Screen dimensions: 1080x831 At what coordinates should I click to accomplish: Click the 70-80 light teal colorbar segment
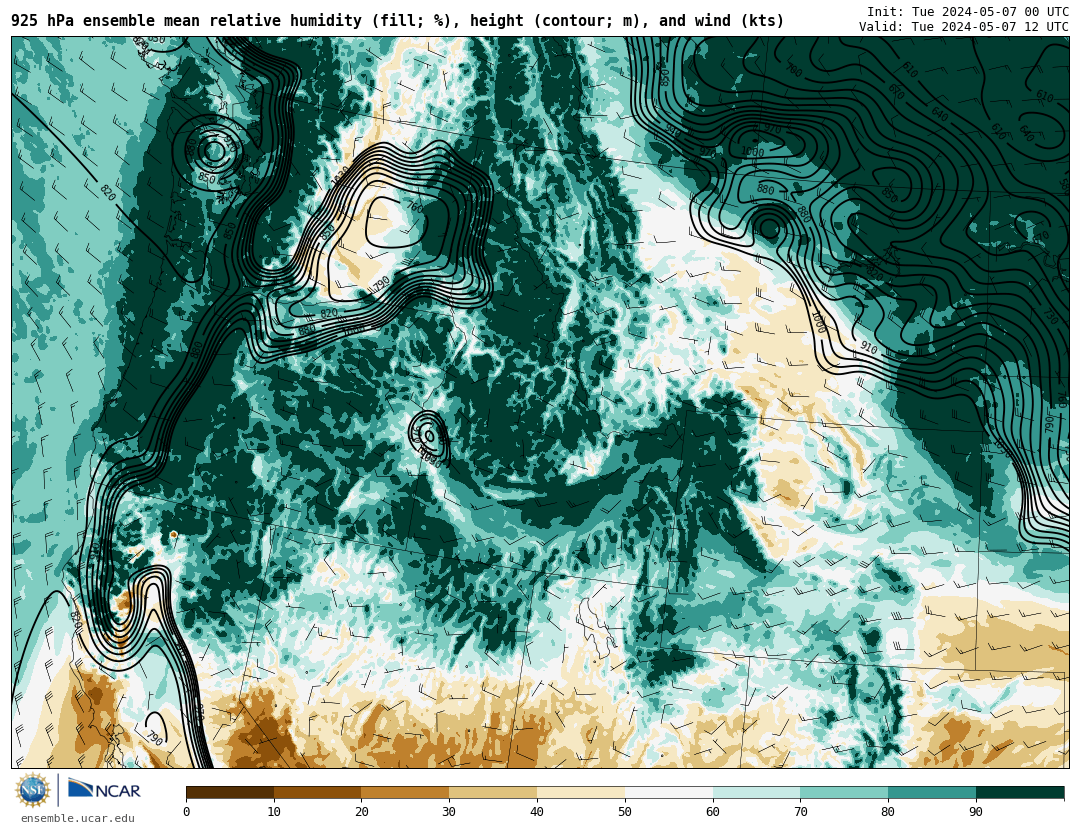[844, 792]
